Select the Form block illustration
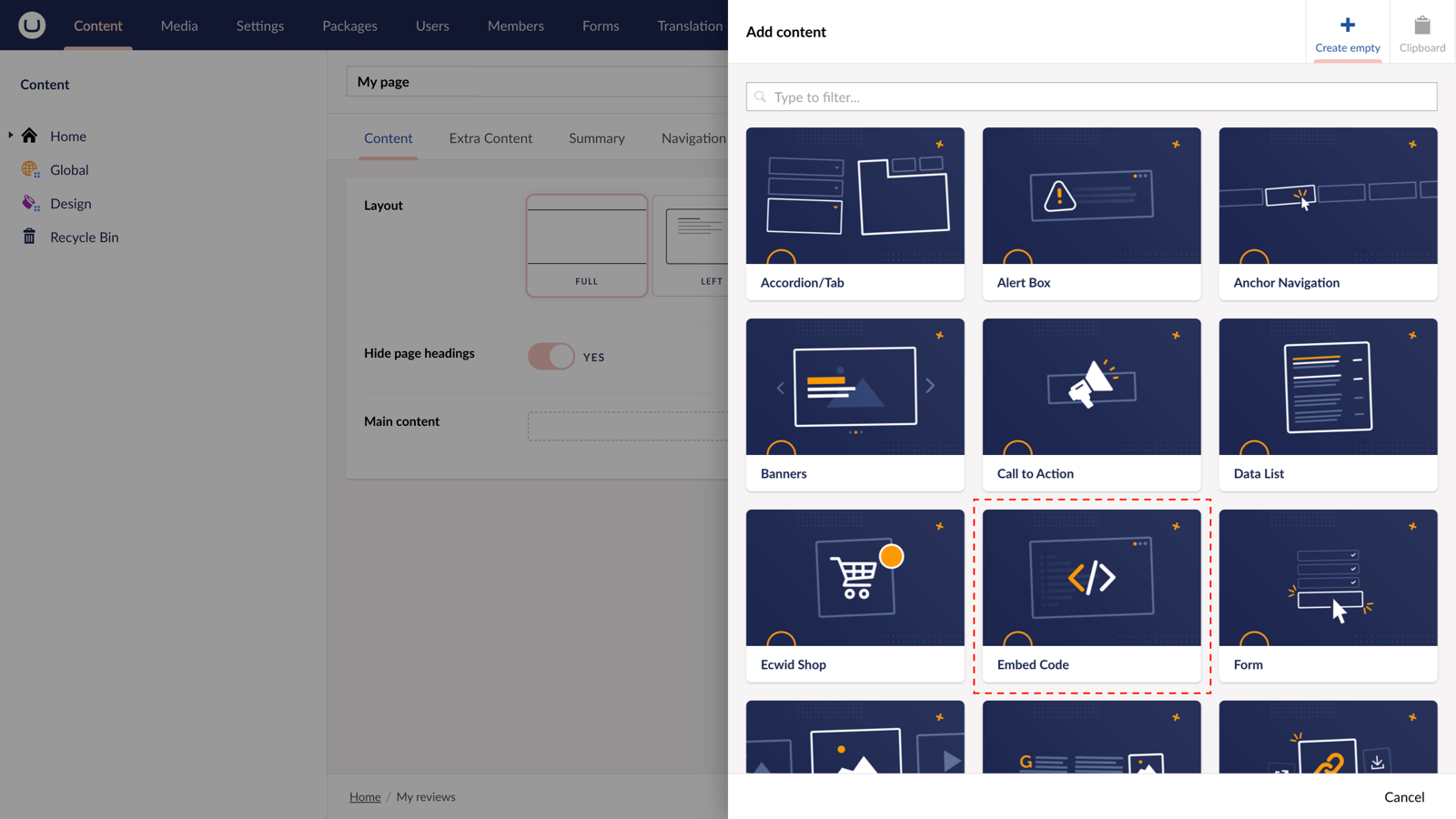This screenshot has height=819, width=1456. click(x=1329, y=578)
